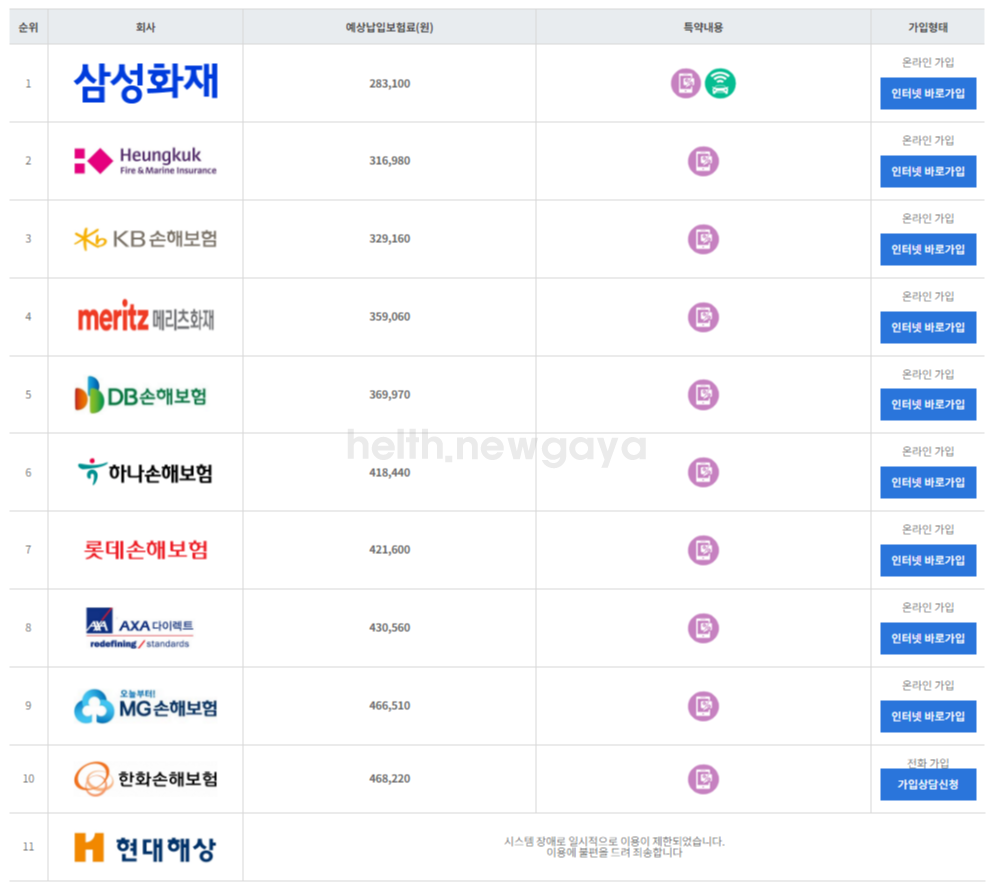993x891 pixels.
Task: Click rank number 11
Action: 28,847
